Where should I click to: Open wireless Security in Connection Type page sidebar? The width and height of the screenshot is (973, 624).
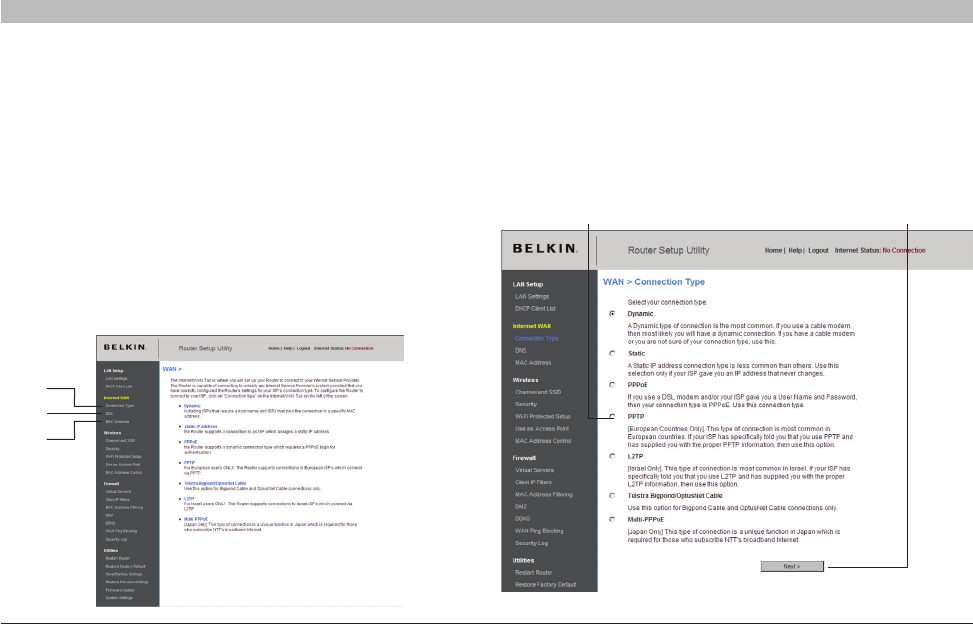(x=526, y=404)
